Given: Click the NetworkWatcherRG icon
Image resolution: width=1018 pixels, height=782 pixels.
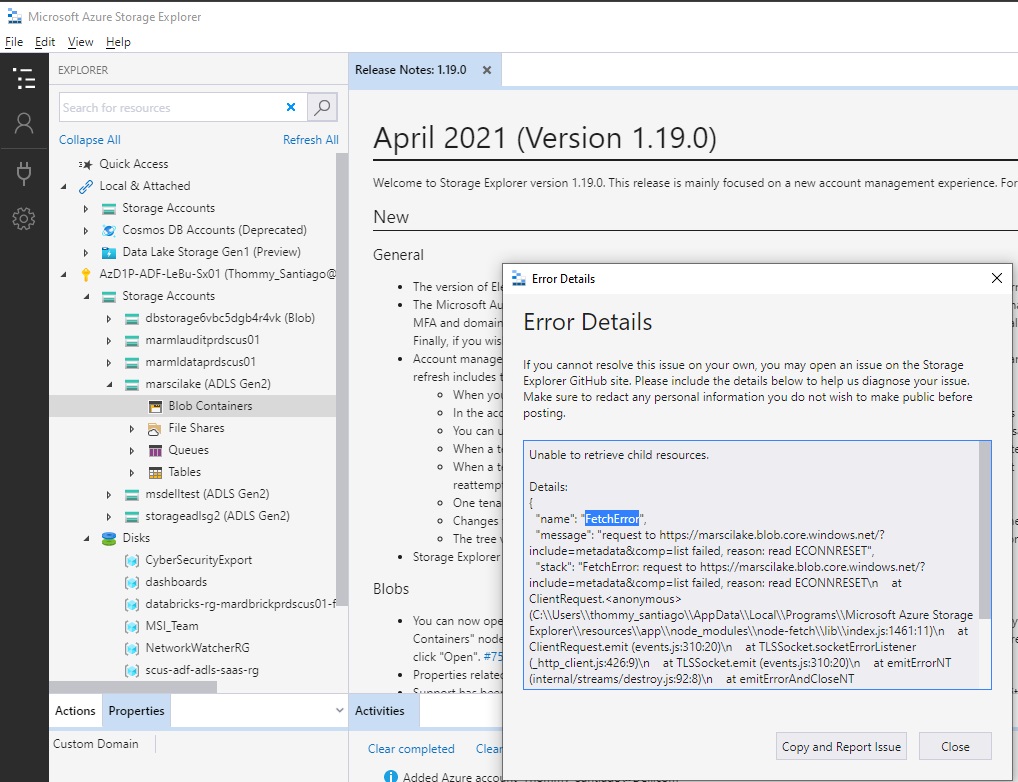Looking at the screenshot, I should (x=132, y=649).
